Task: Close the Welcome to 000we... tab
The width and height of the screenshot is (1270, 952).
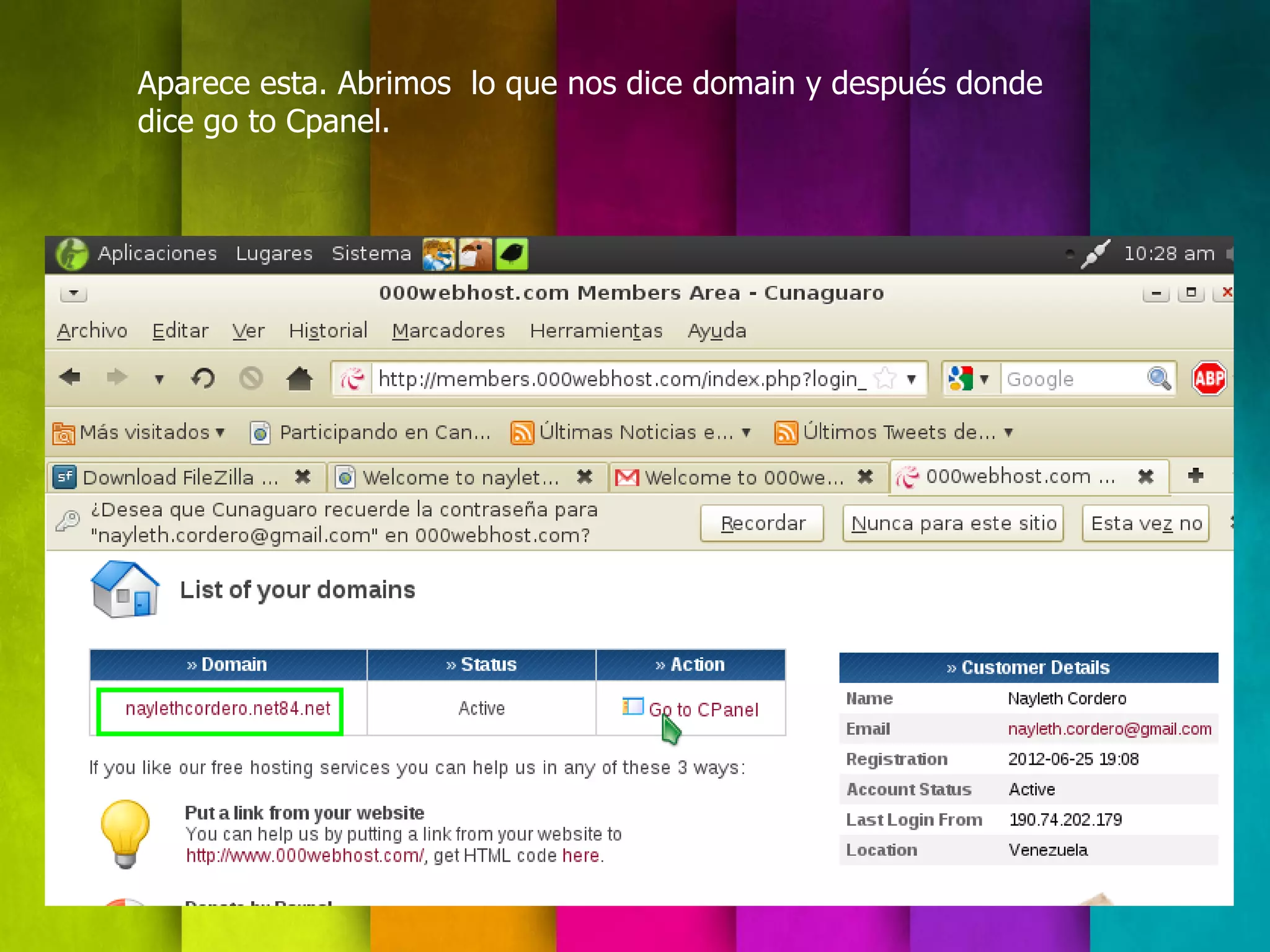Action: click(x=865, y=477)
